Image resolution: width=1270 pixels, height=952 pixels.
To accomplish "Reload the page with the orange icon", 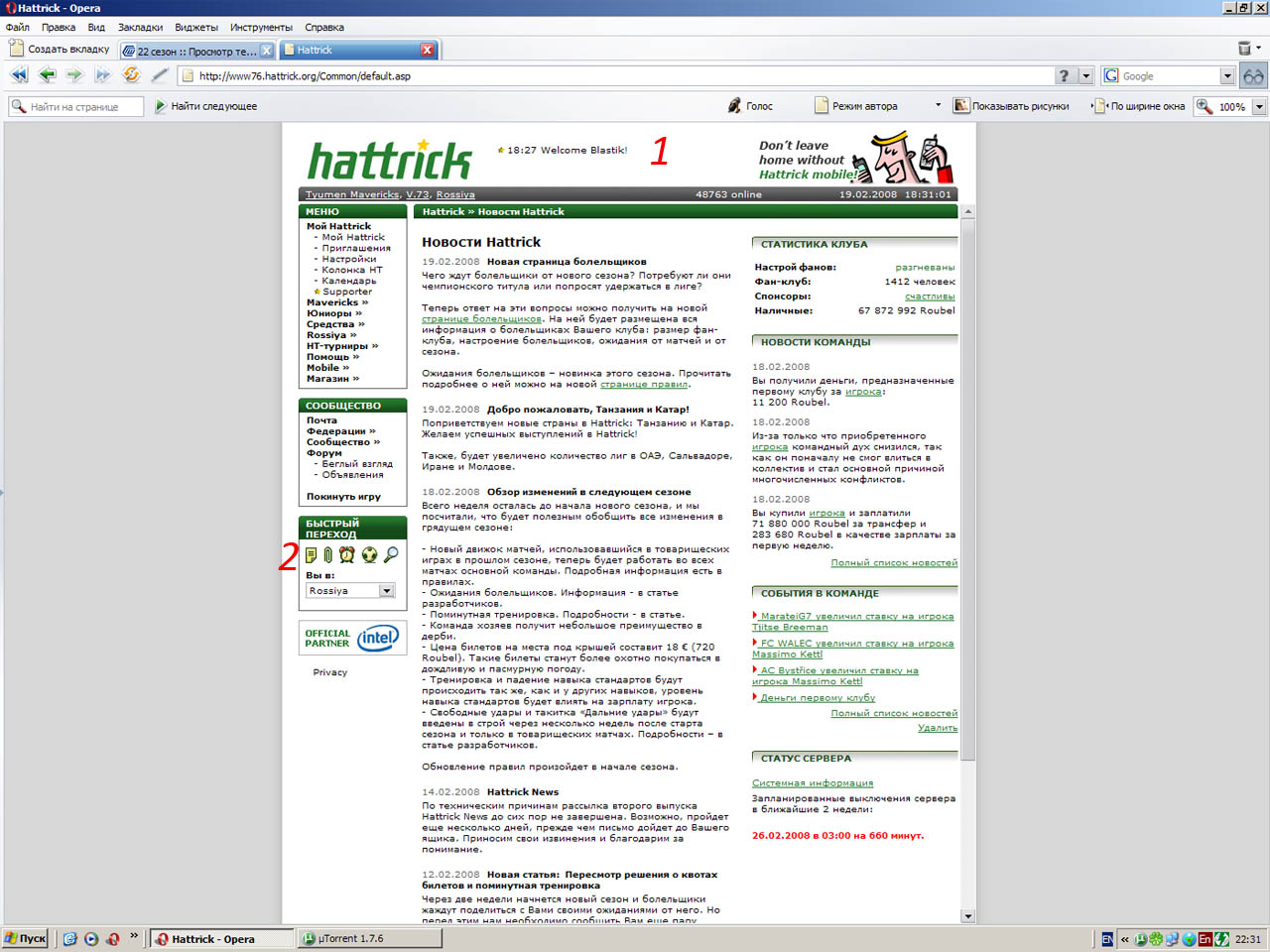I will point(131,75).
